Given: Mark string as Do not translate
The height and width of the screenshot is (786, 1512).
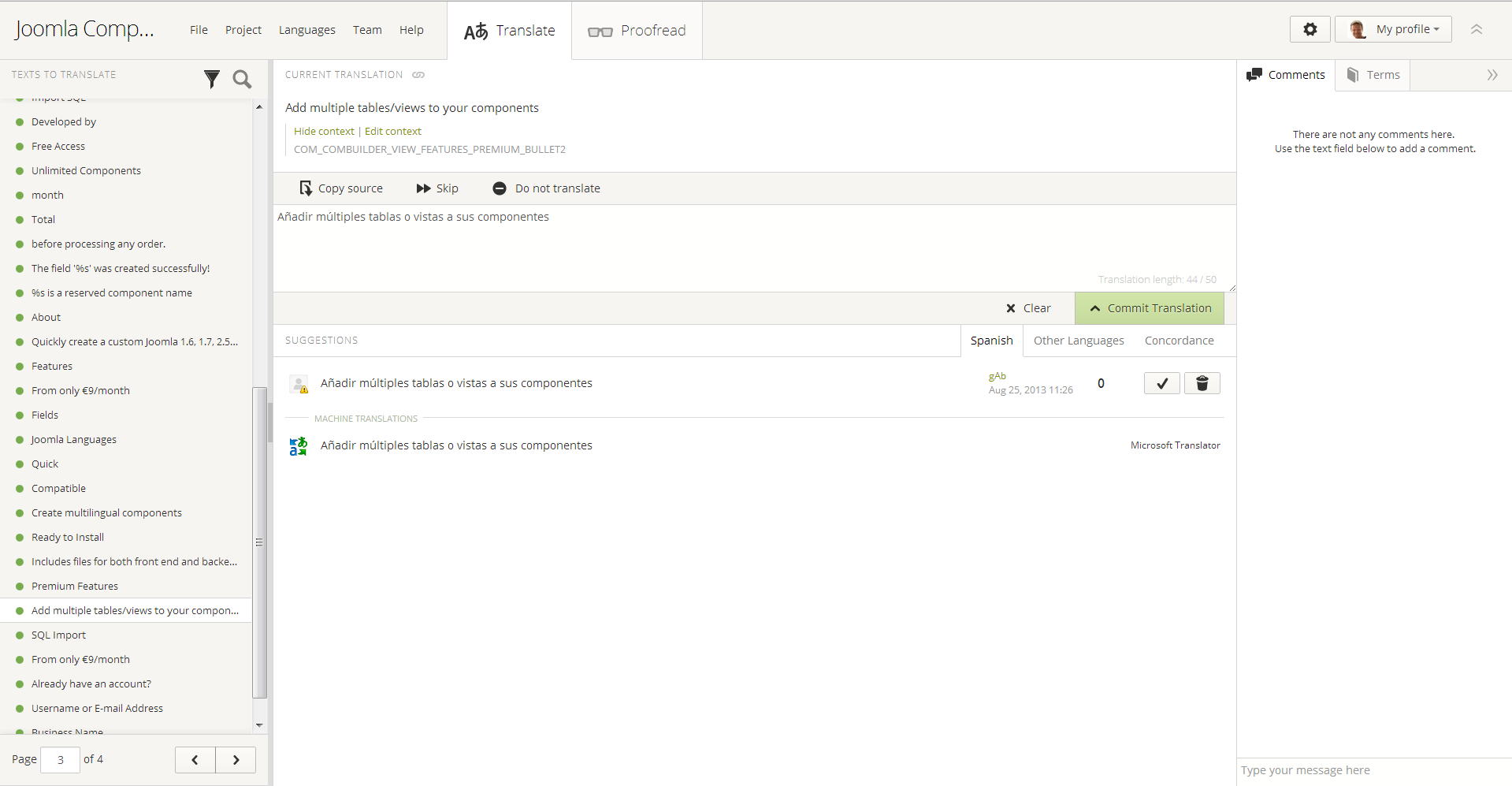Looking at the screenshot, I should pos(546,188).
